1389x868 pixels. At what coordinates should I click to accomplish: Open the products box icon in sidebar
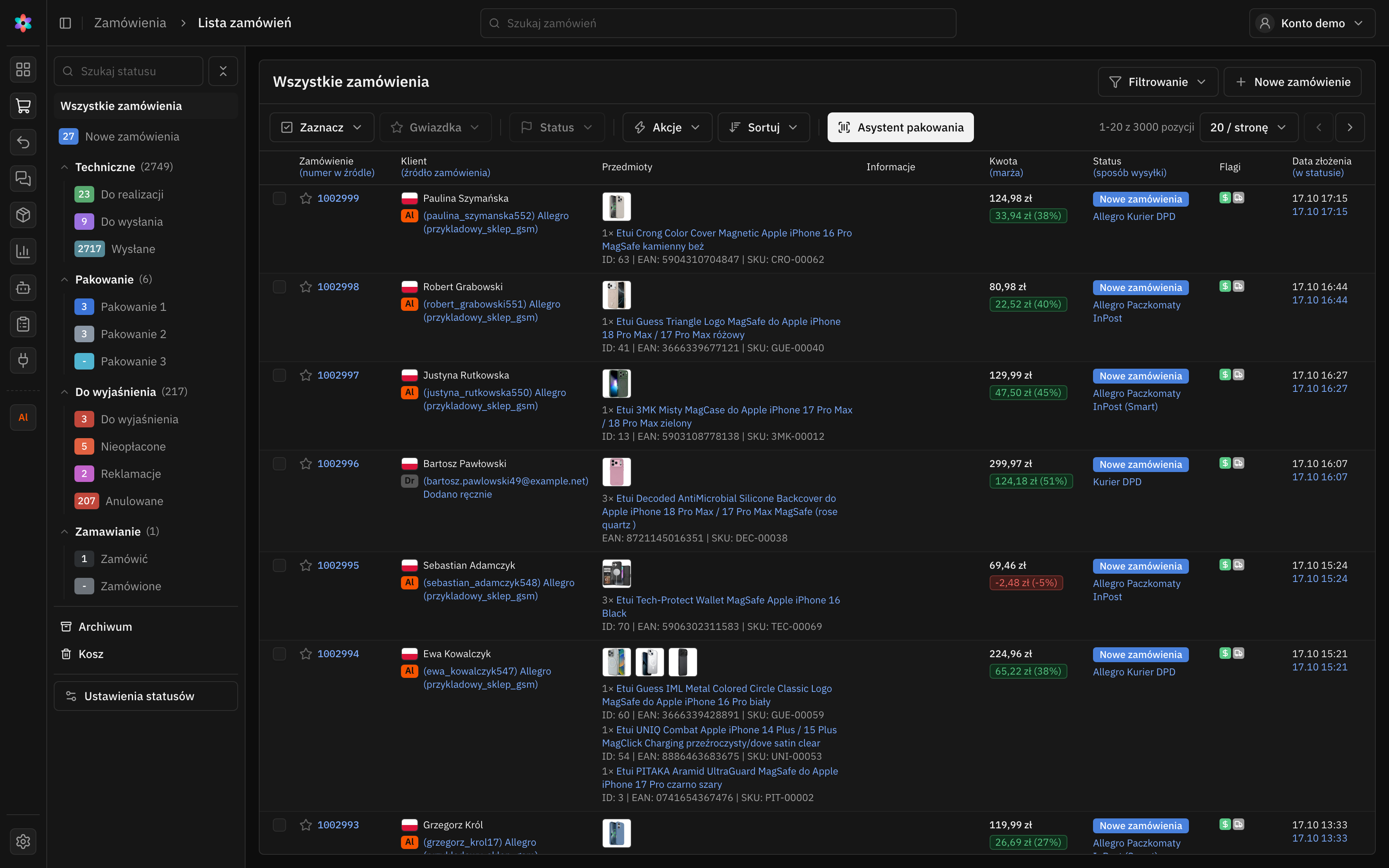point(23,215)
